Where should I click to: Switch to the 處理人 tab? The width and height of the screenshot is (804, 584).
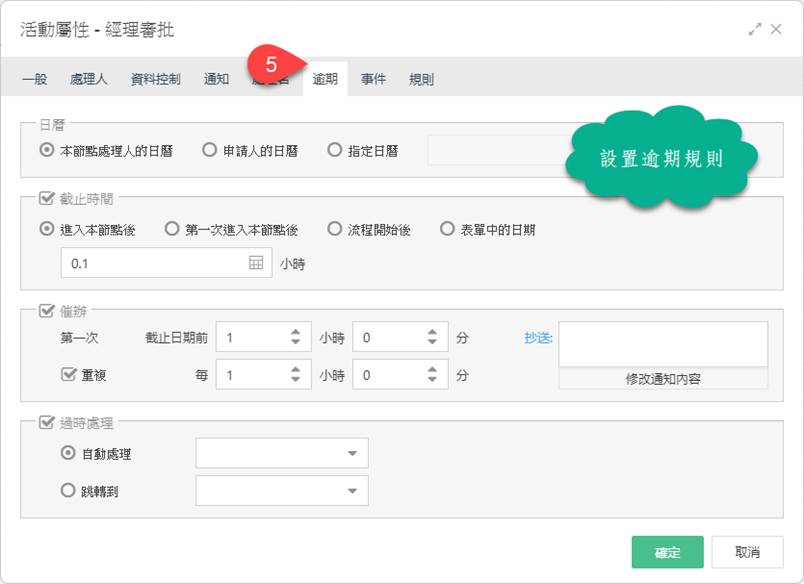pos(88,79)
